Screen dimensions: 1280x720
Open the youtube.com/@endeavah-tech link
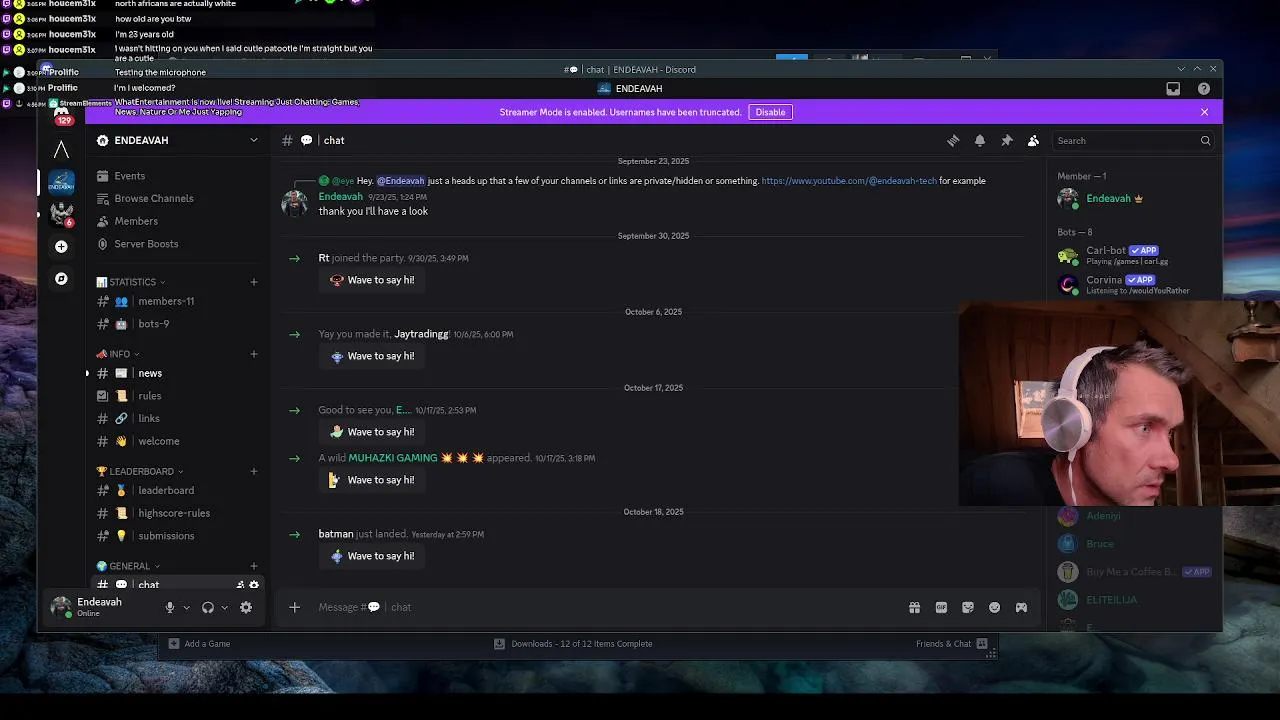coord(849,181)
